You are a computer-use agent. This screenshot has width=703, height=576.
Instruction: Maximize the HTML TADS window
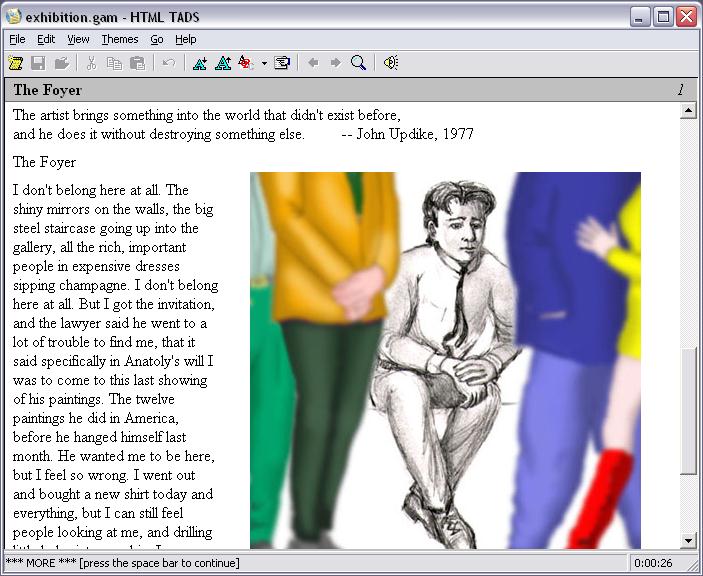tap(663, 17)
